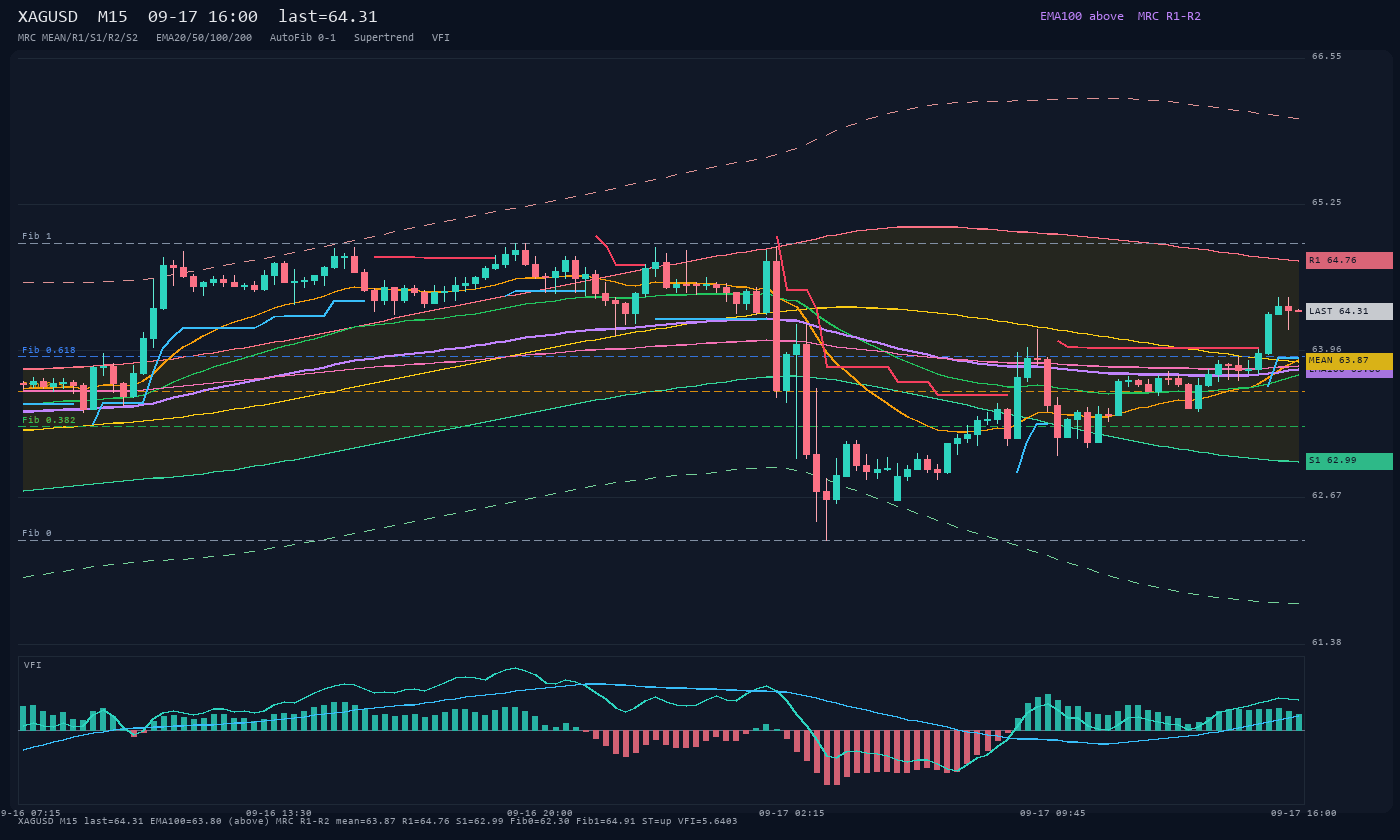1400x840 pixels.
Task: Click the 09-16 20:00 time axis label
Action: pos(540,813)
